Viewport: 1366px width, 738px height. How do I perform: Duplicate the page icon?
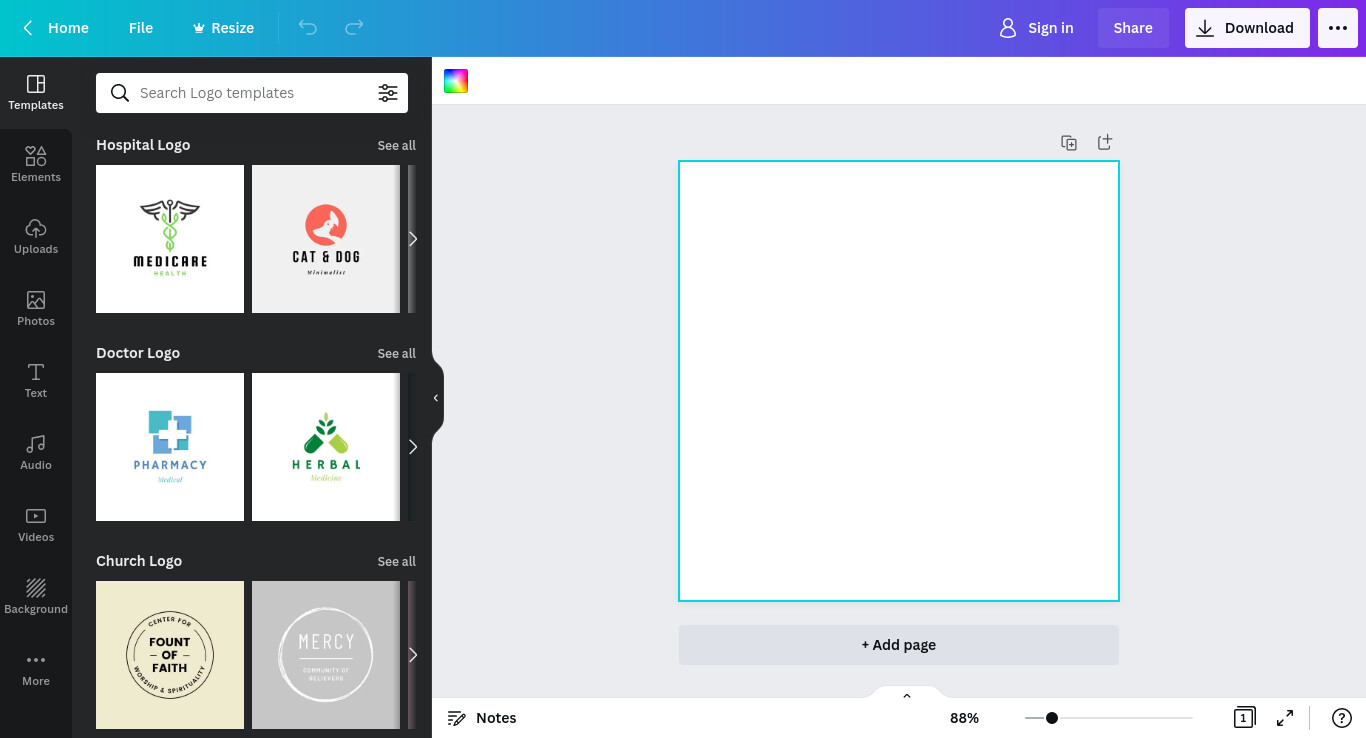coord(1069,143)
